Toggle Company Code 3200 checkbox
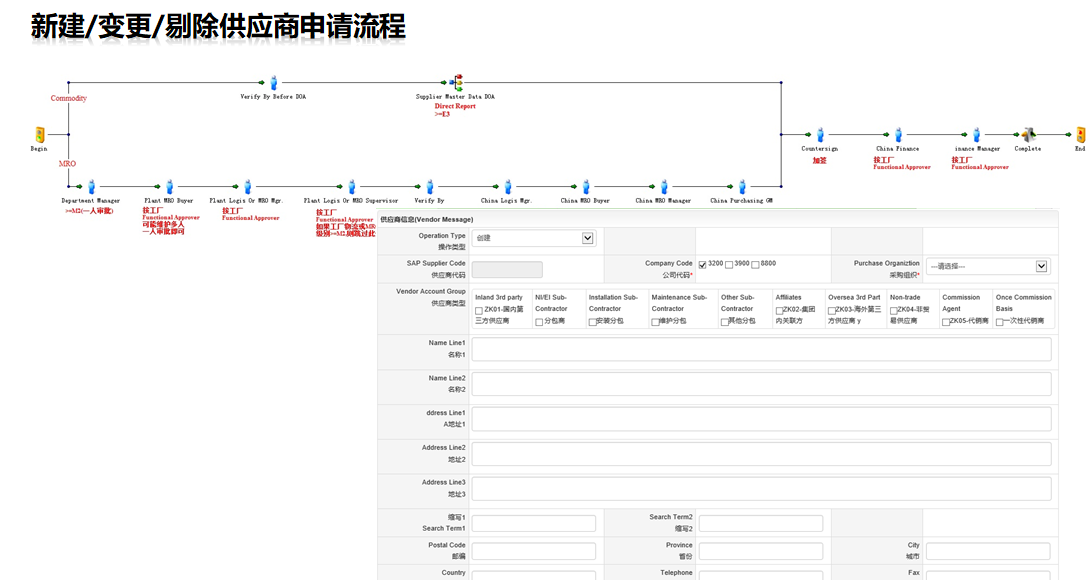Image resolution: width=1090 pixels, height=580 pixels. (x=703, y=265)
